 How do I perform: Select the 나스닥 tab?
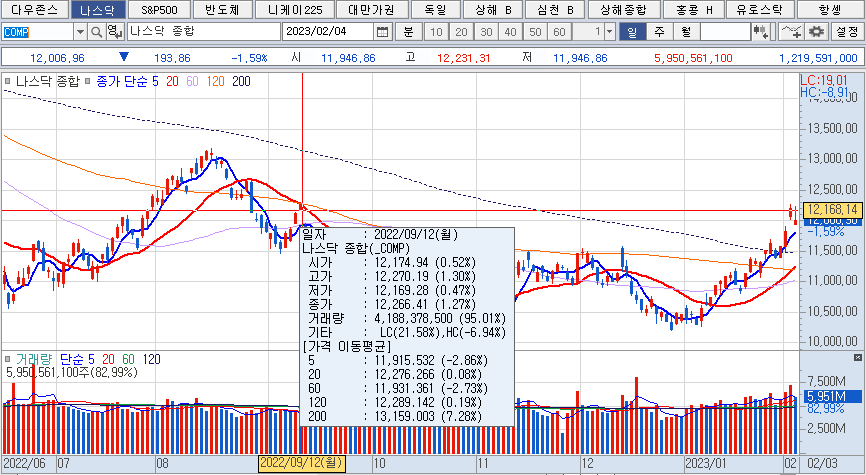tap(97, 9)
